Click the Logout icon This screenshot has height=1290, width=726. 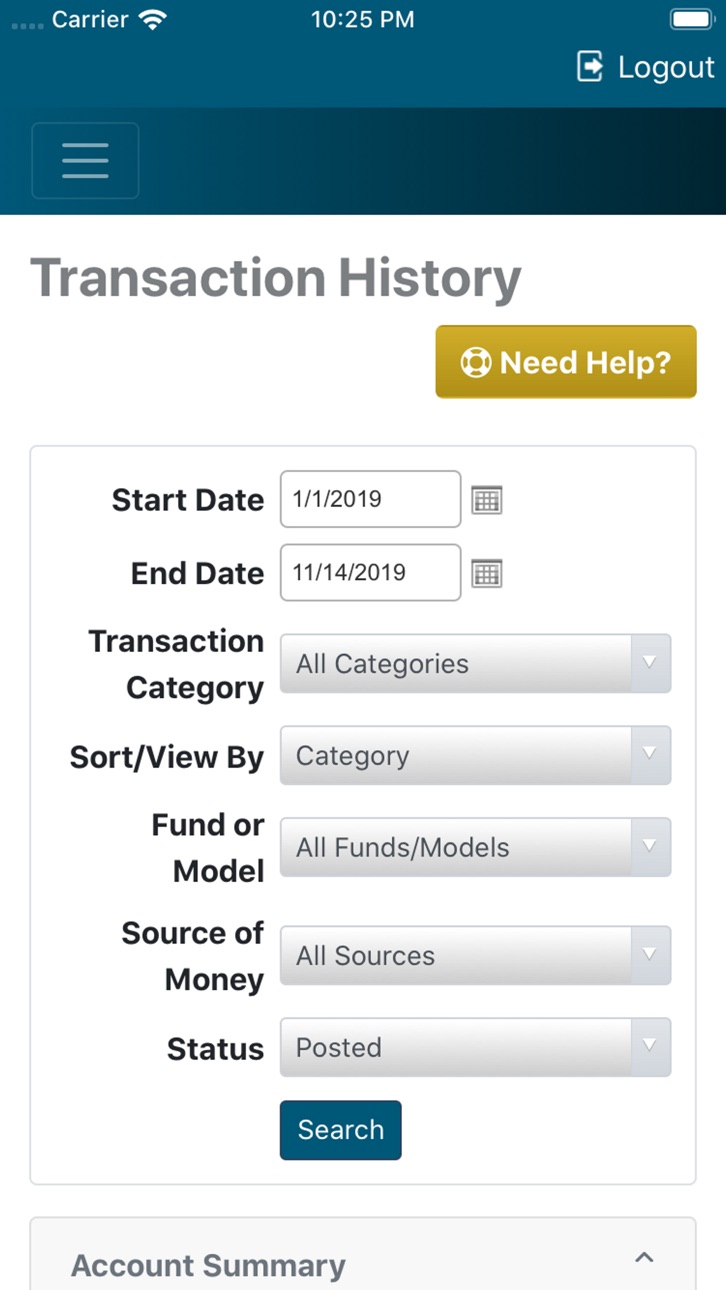coord(591,67)
